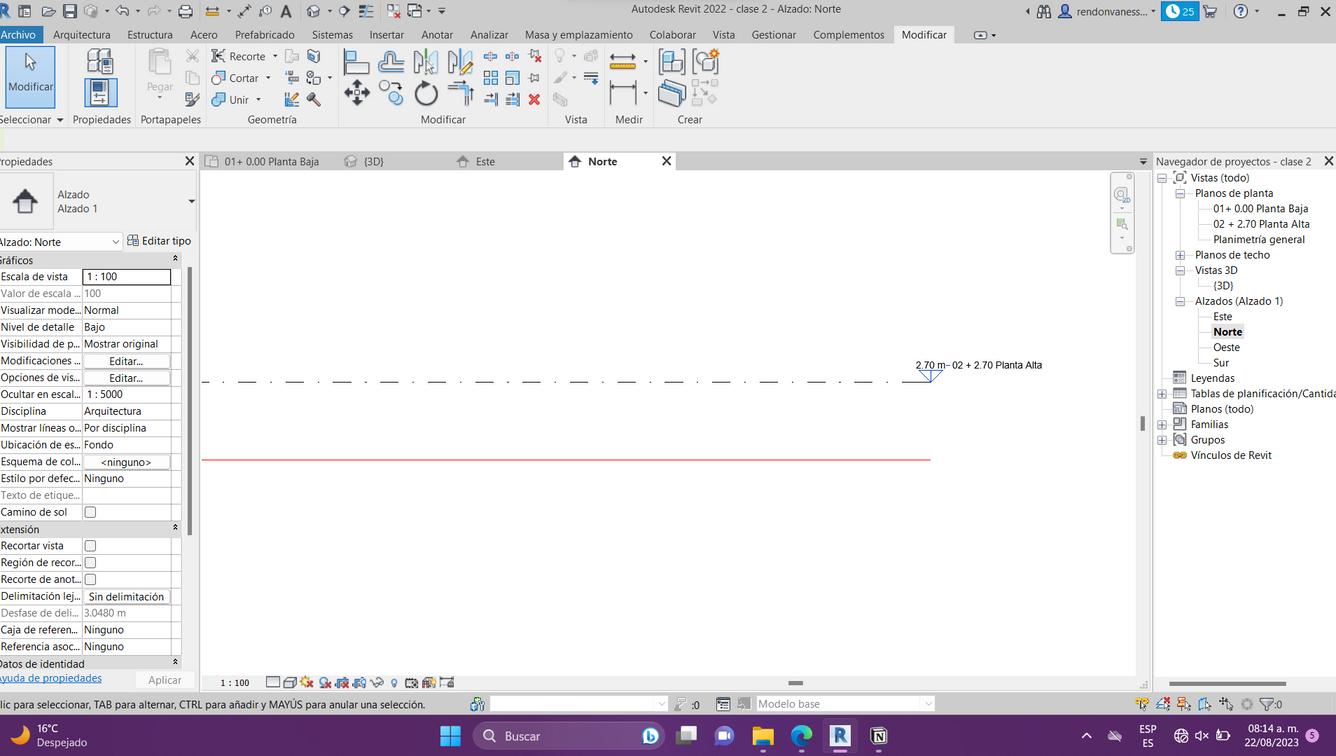1336x756 pixels.
Task: Click the Autodesk App Store cart icon
Action: coord(1210,11)
